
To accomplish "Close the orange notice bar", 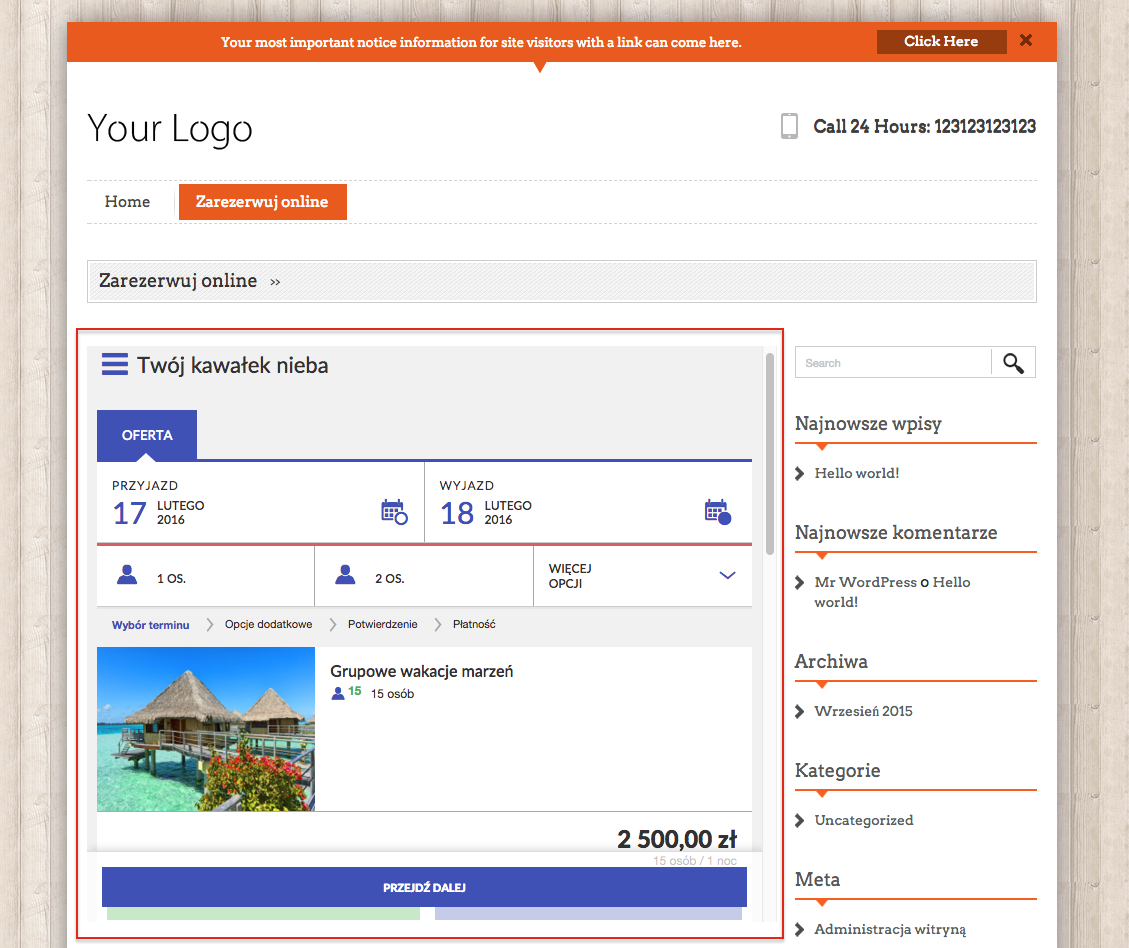I will tap(1026, 40).
